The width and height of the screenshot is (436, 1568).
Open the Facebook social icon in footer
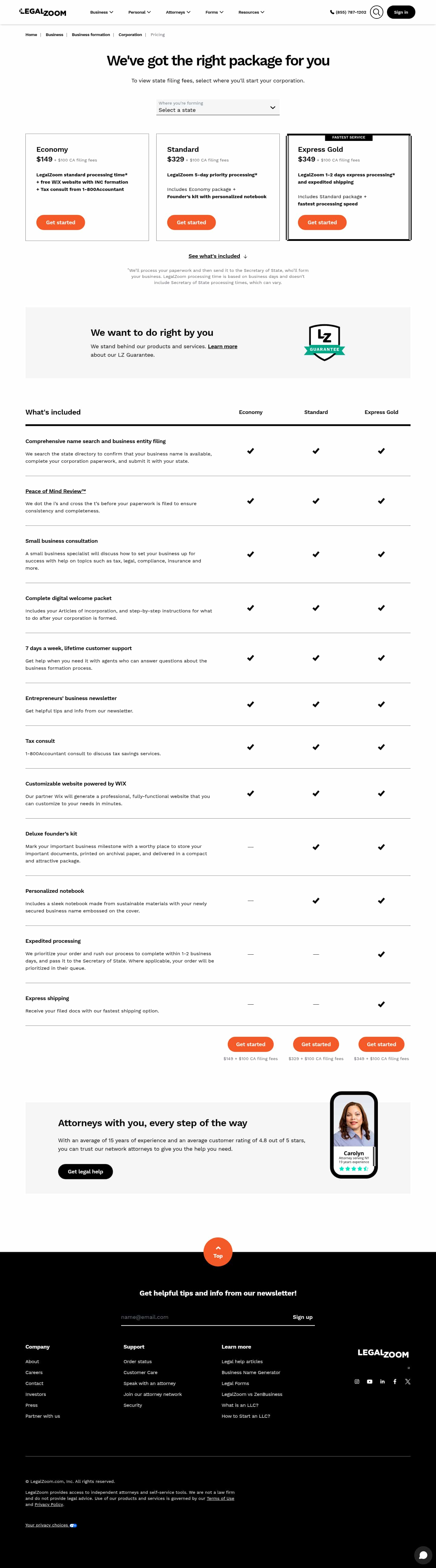pos(395,1381)
